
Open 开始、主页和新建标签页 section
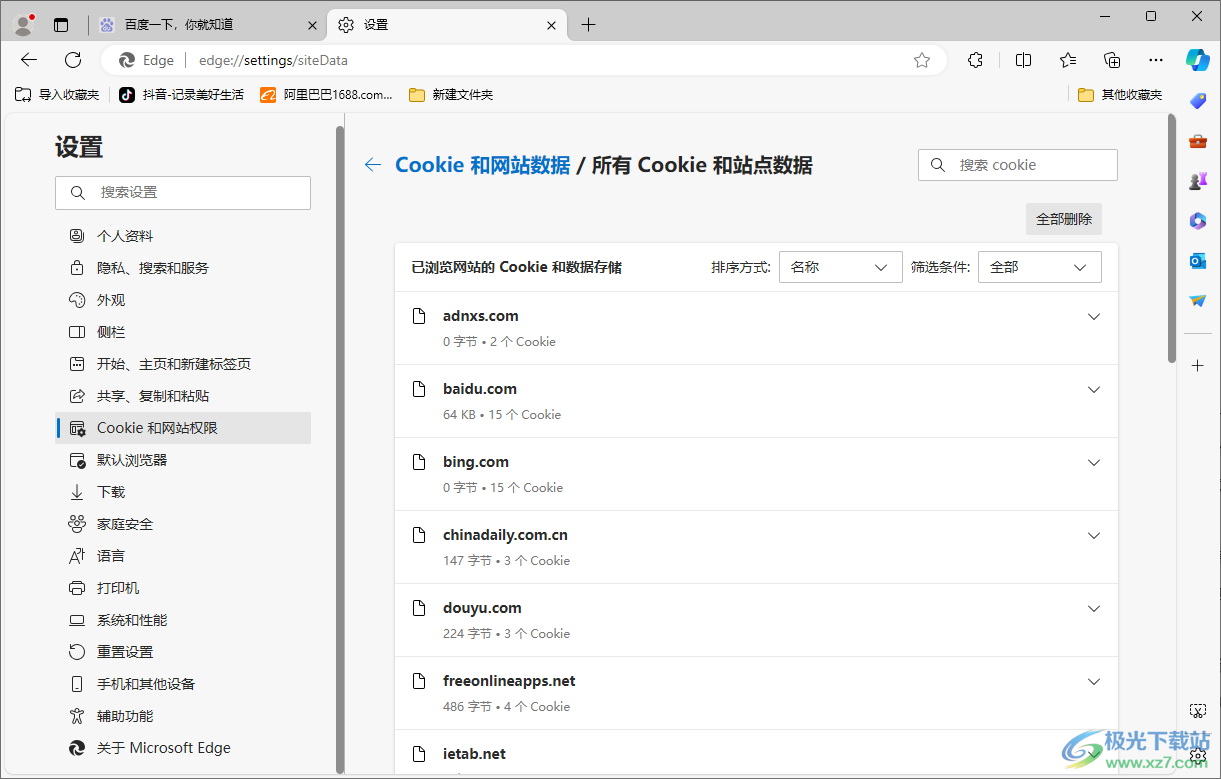pos(183,364)
